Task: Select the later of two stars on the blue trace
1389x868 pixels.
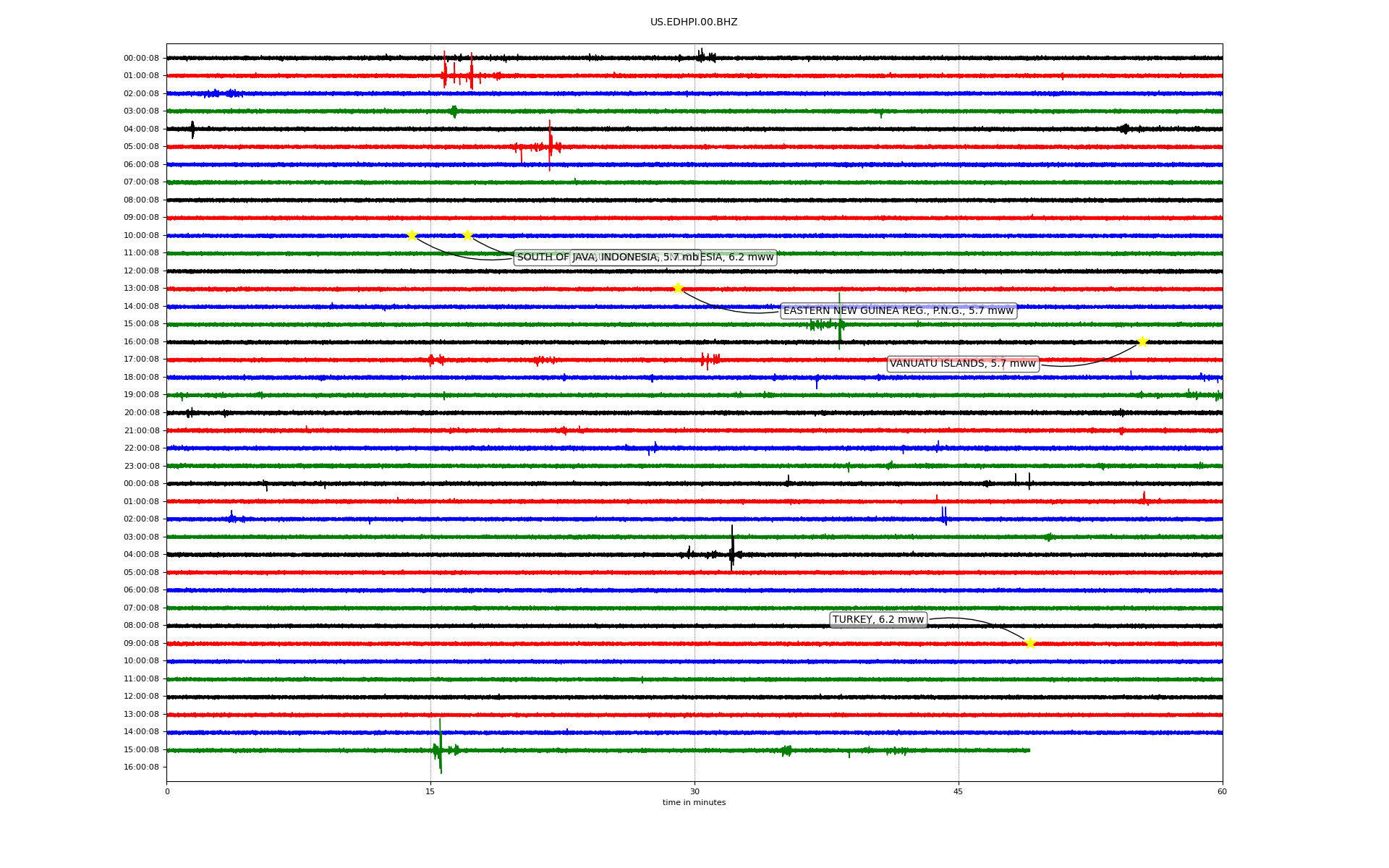Action: [x=467, y=235]
